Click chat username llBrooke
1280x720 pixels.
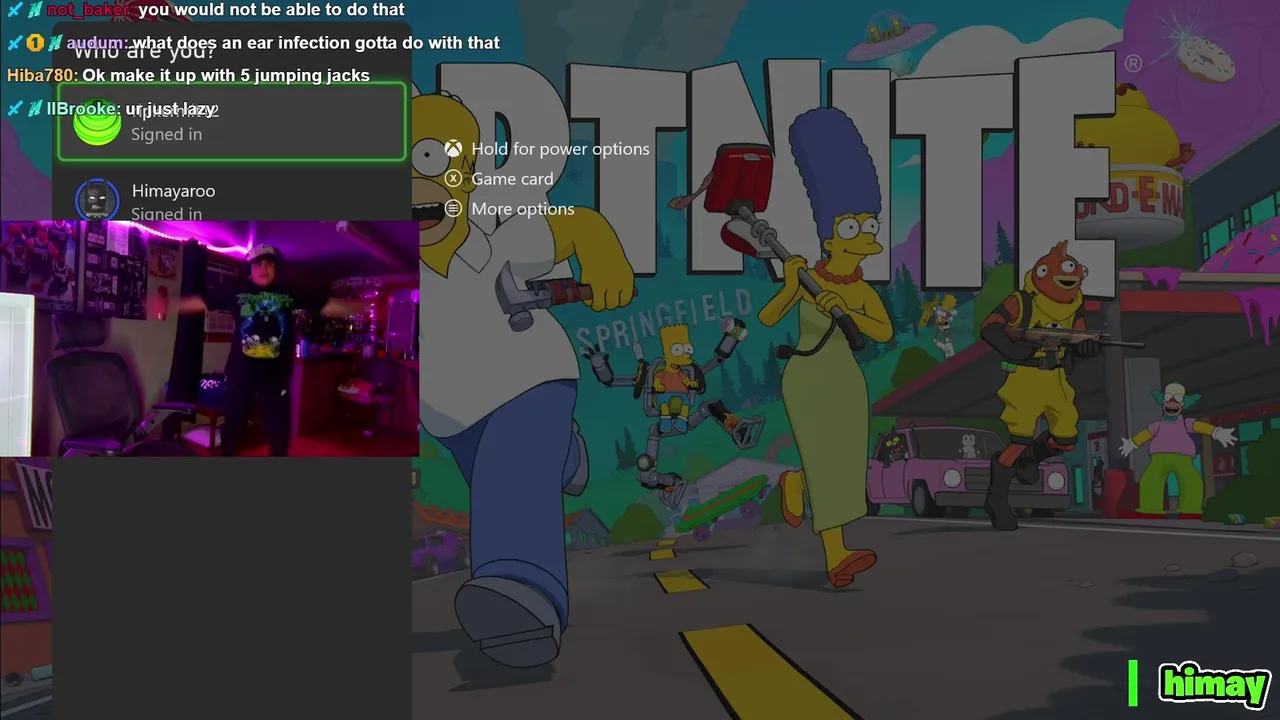[81, 109]
